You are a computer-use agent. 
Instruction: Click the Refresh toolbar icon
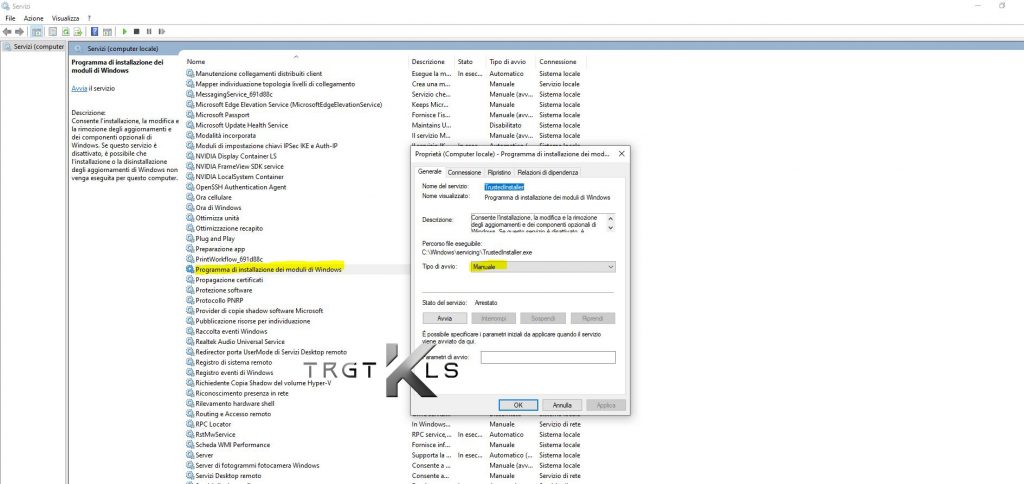click(64, 32)
